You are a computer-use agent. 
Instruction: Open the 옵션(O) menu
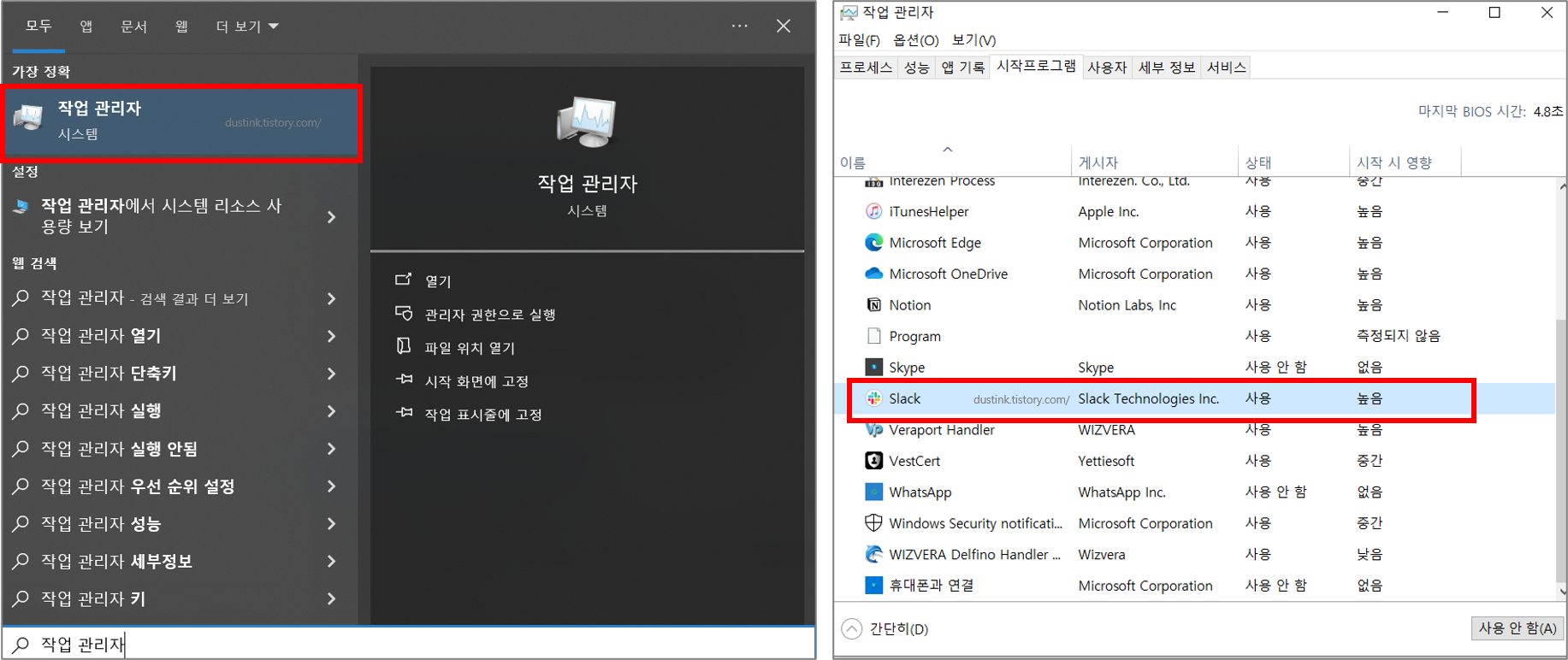click(915, 40)
